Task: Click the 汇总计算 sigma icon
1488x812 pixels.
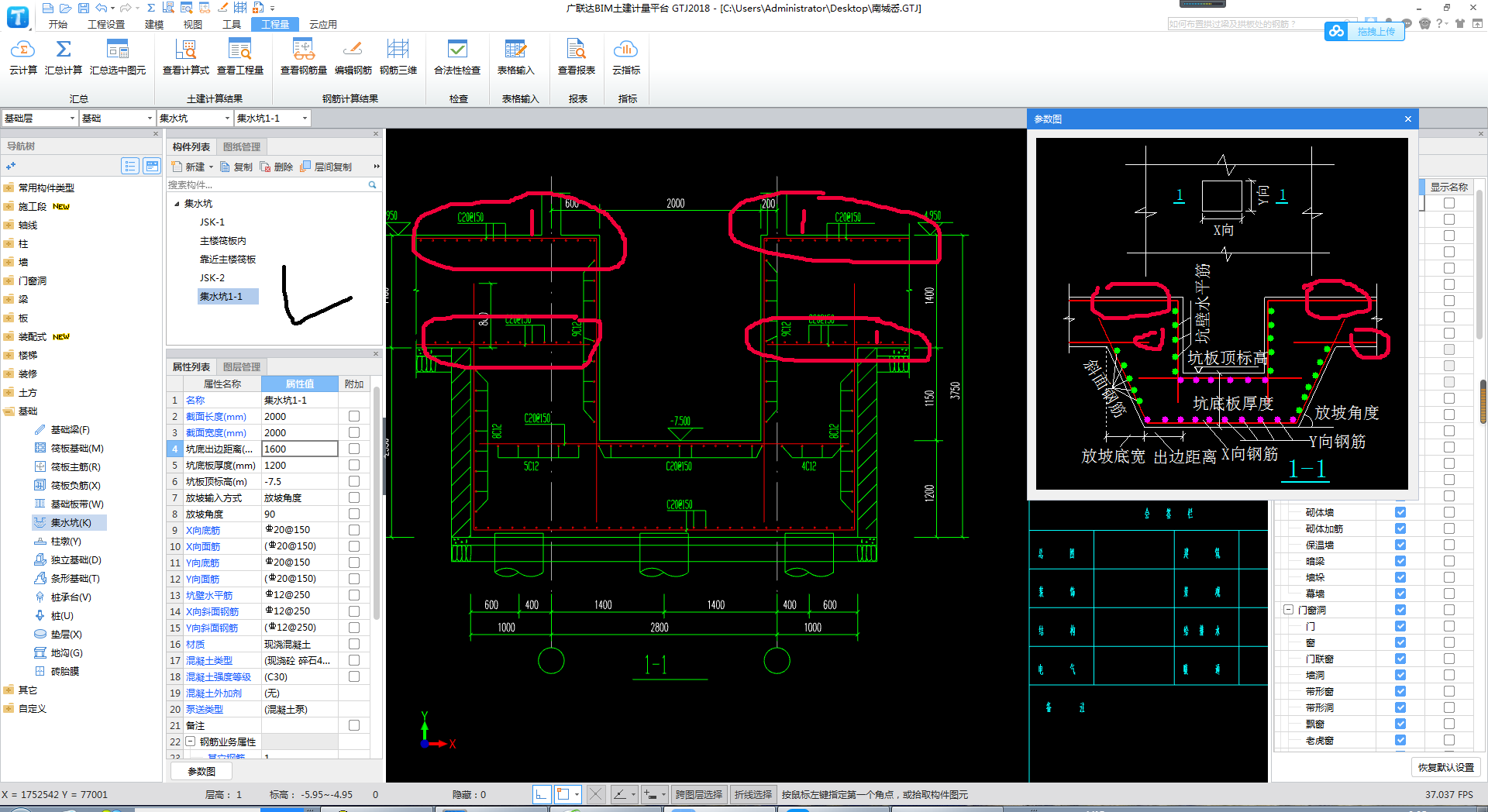Action: [64, 50]
